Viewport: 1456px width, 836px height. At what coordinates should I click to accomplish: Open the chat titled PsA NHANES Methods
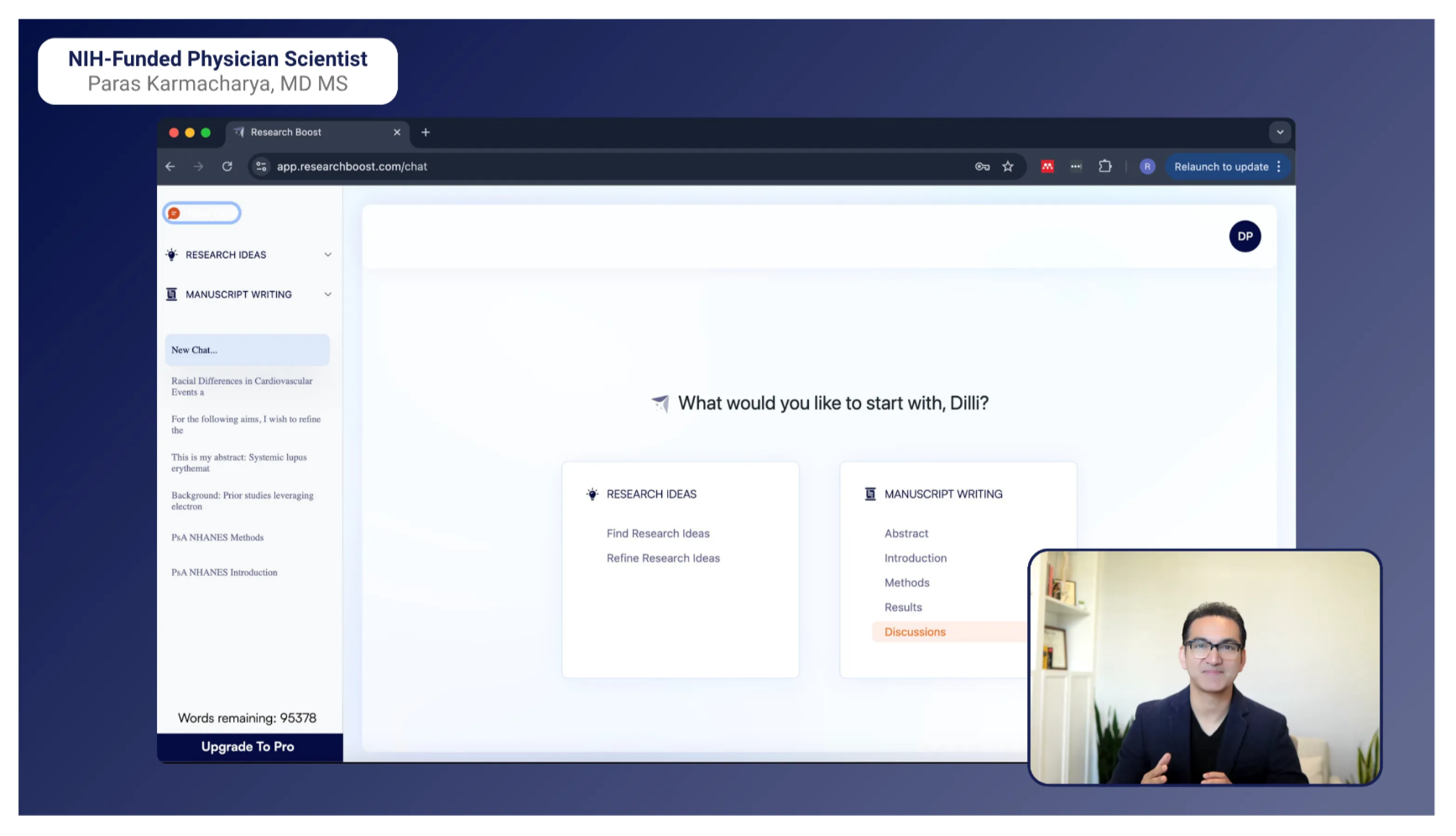pyautogui.click(x=217, y=537)
